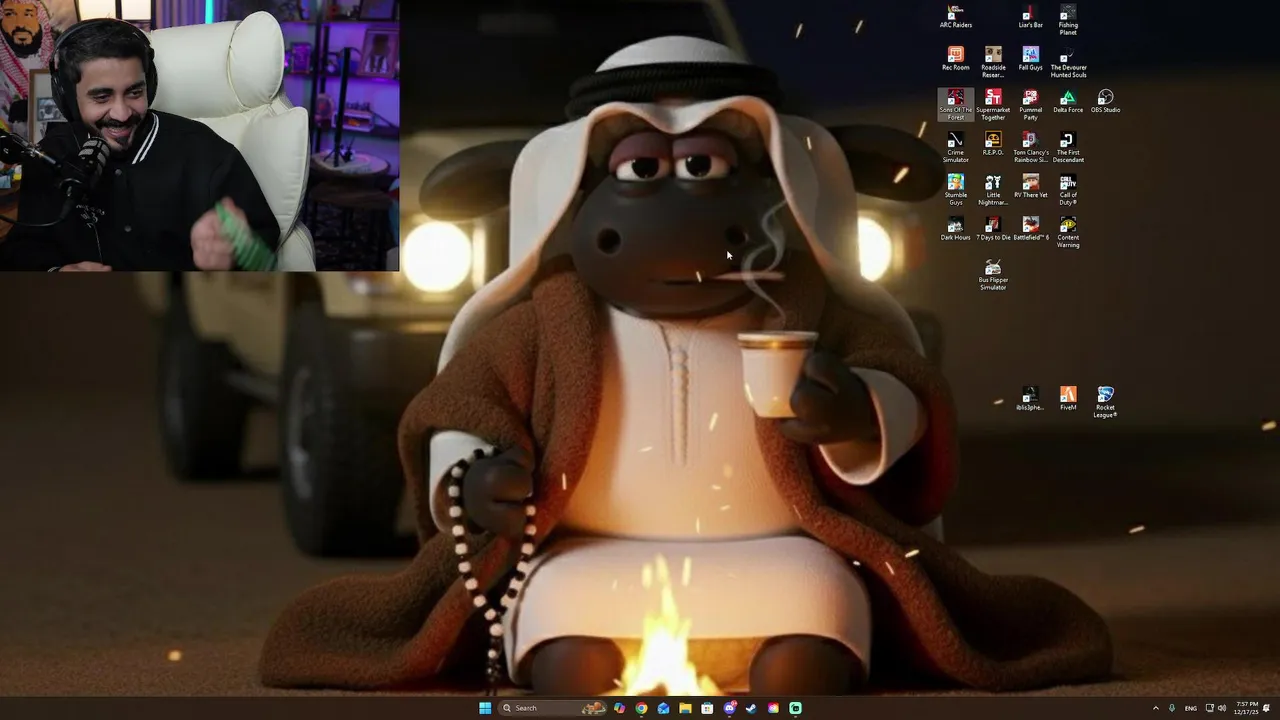The image size is (1280, 720).
Task: Open the green chat-bubble taskbar app
Action: (x=795, y=708)
